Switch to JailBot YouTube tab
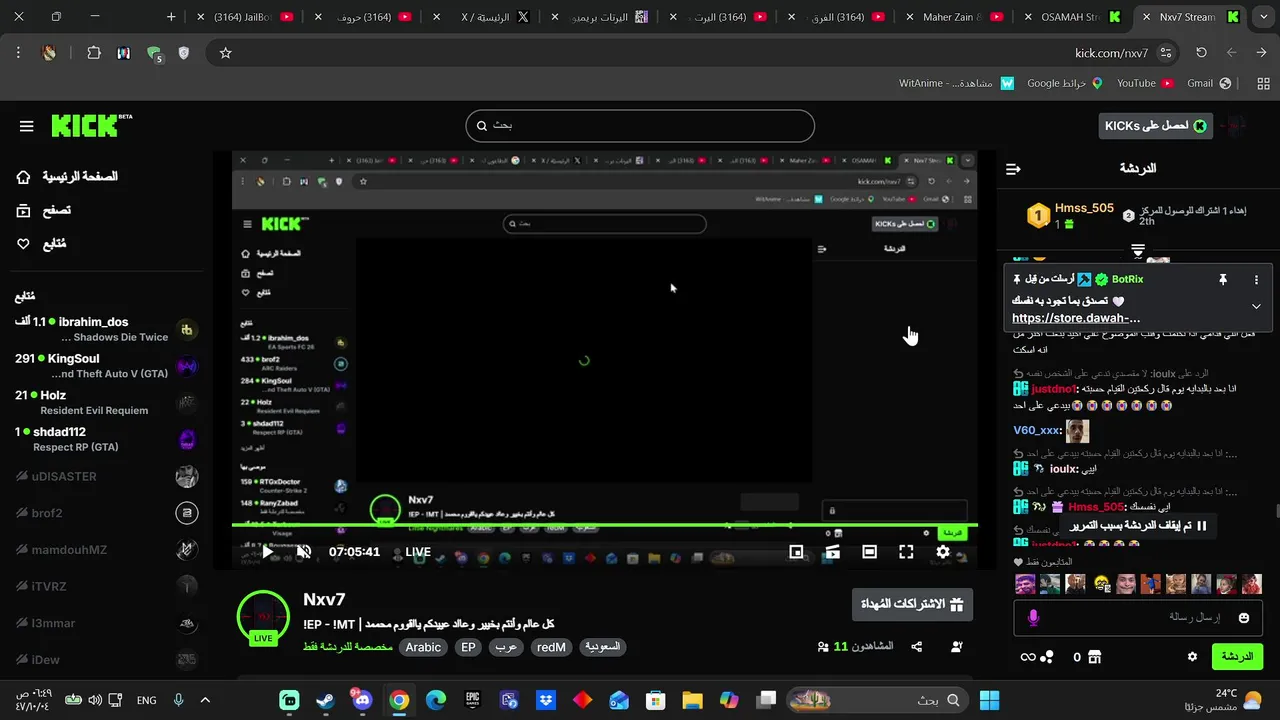 pyautogui.click(x=245, y=17)
